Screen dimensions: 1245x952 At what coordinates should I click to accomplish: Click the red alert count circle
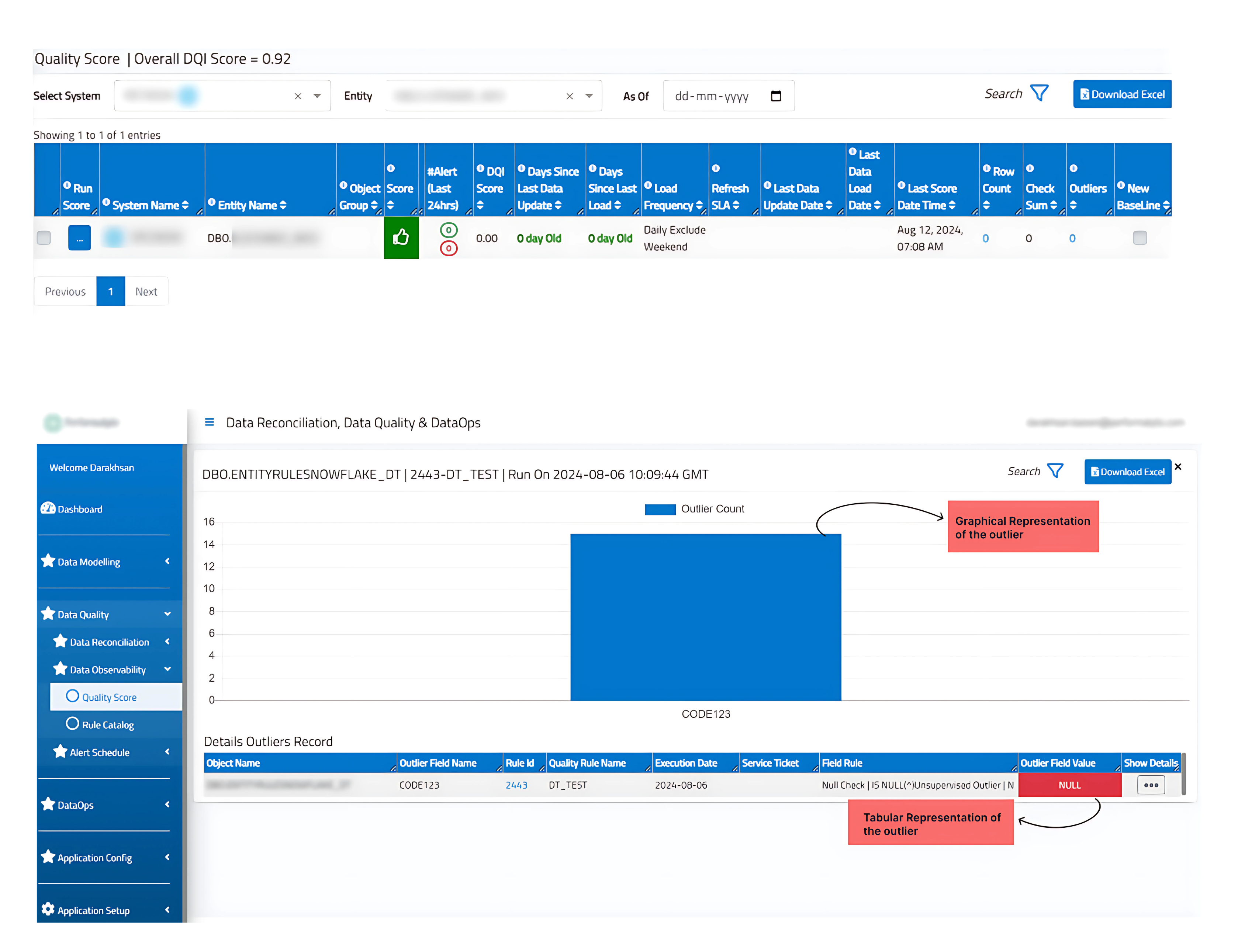click(449, 248)
